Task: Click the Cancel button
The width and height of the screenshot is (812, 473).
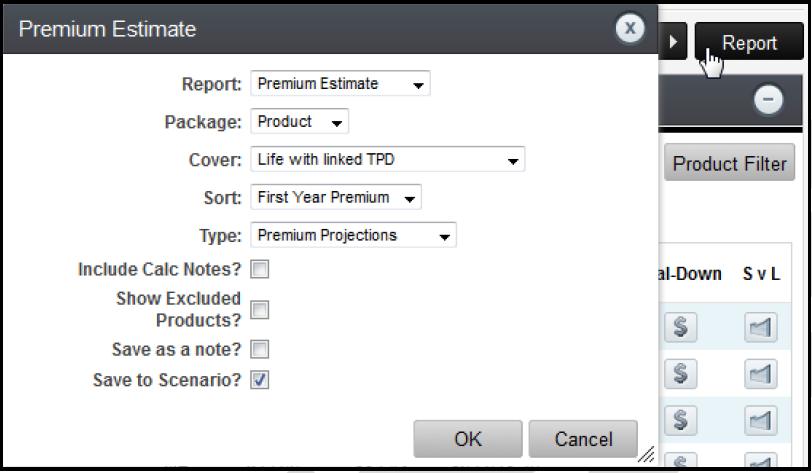Action: [x=583, y=439]
